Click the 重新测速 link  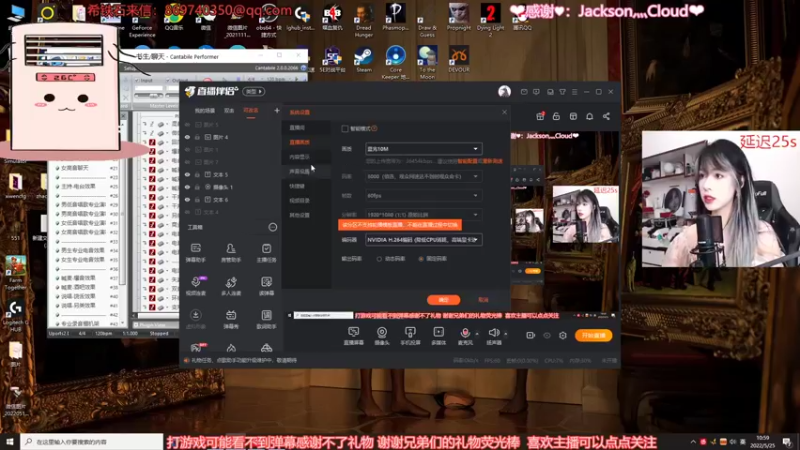click(492, 161)
